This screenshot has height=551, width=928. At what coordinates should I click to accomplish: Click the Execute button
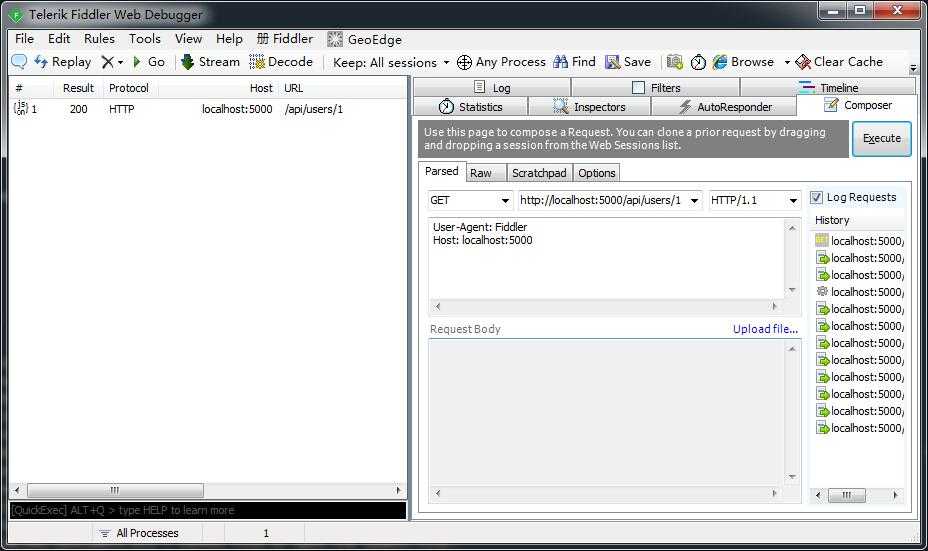tap(881, 138)
